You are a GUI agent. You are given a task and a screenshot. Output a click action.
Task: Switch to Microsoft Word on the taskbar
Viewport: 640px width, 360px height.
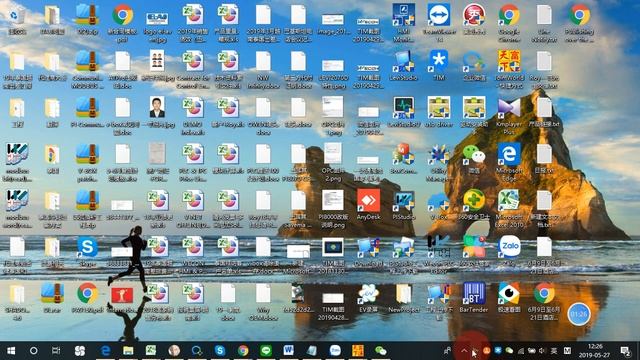tap(289, 351)
